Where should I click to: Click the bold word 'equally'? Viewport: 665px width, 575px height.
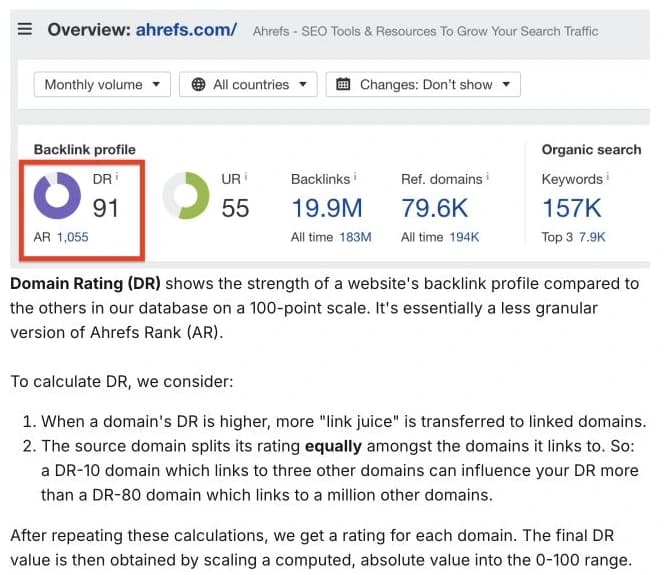333,447
